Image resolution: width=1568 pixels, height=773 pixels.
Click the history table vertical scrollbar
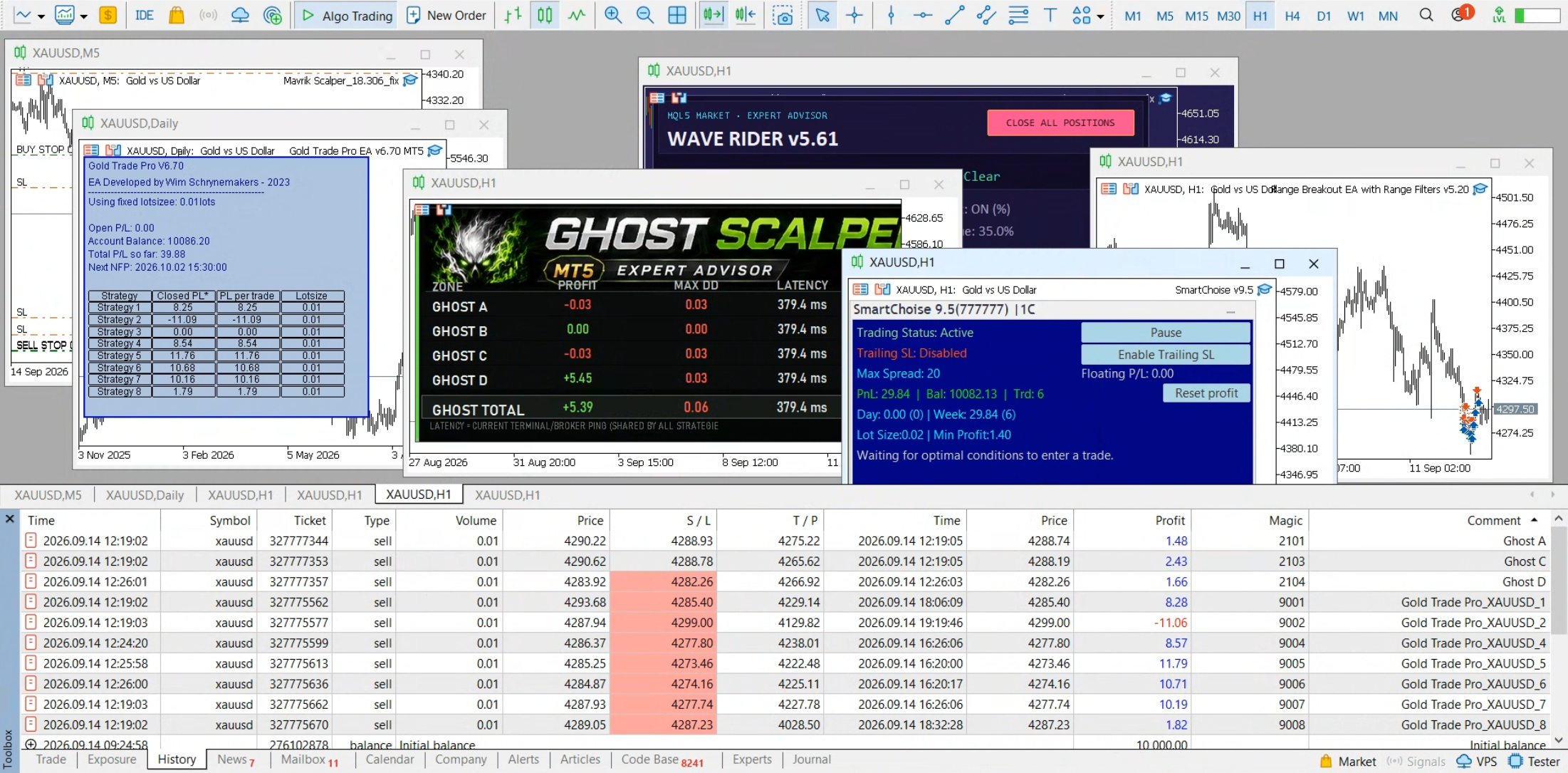[1558, 580]
